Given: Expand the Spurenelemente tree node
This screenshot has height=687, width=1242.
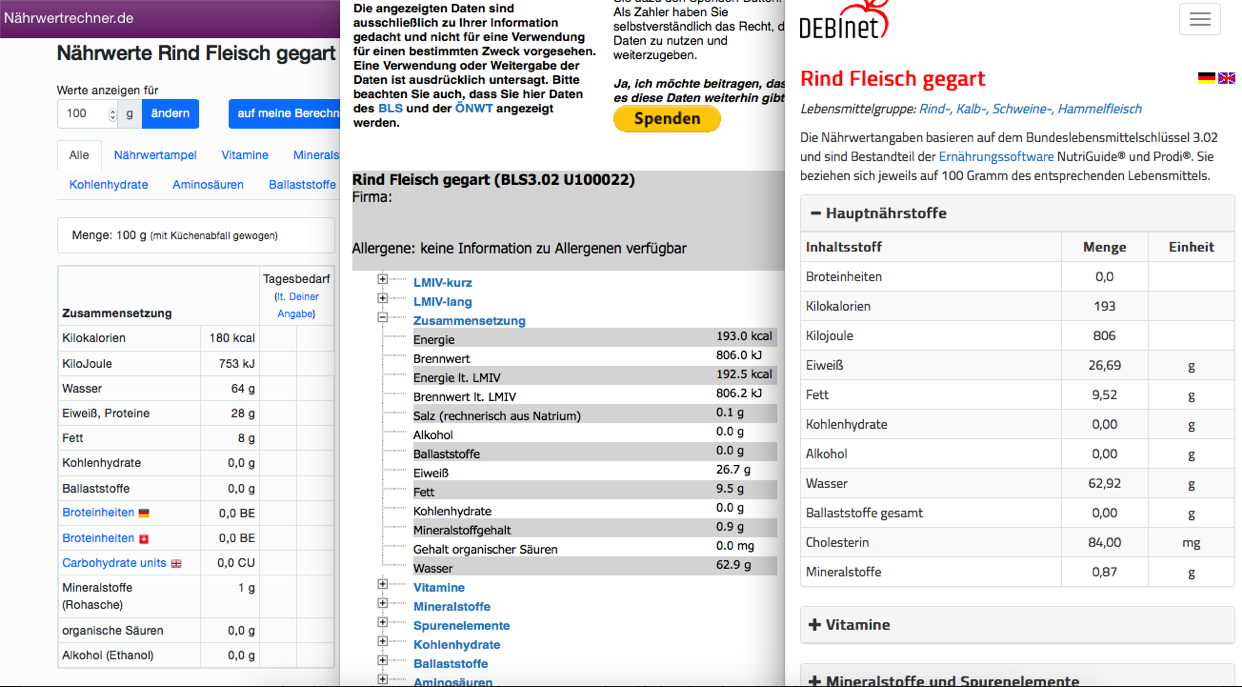Looking at the screenshot, I should click(x=382, y=625).
